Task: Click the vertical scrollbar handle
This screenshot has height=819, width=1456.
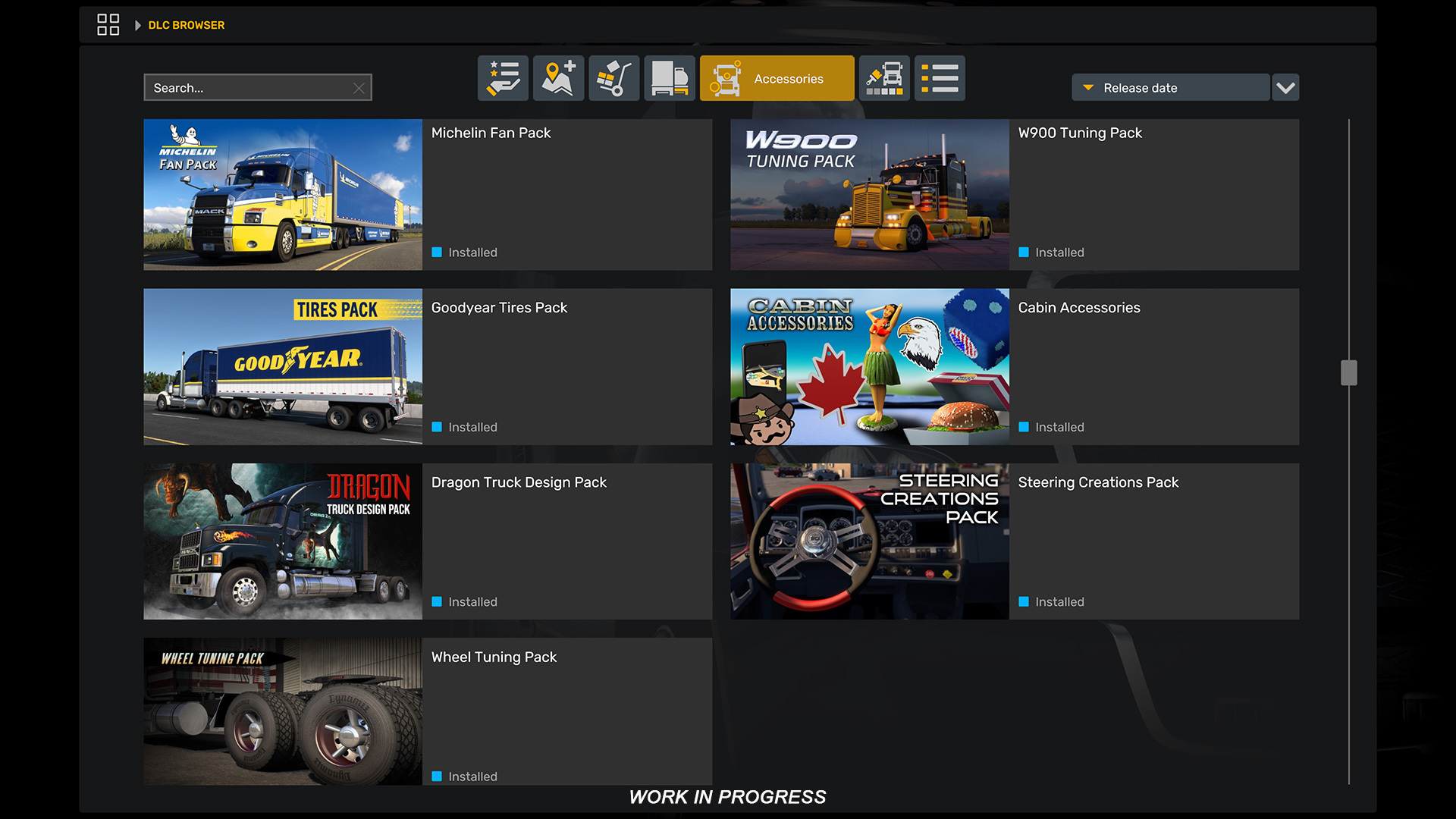Action: tap(1348, 372)
